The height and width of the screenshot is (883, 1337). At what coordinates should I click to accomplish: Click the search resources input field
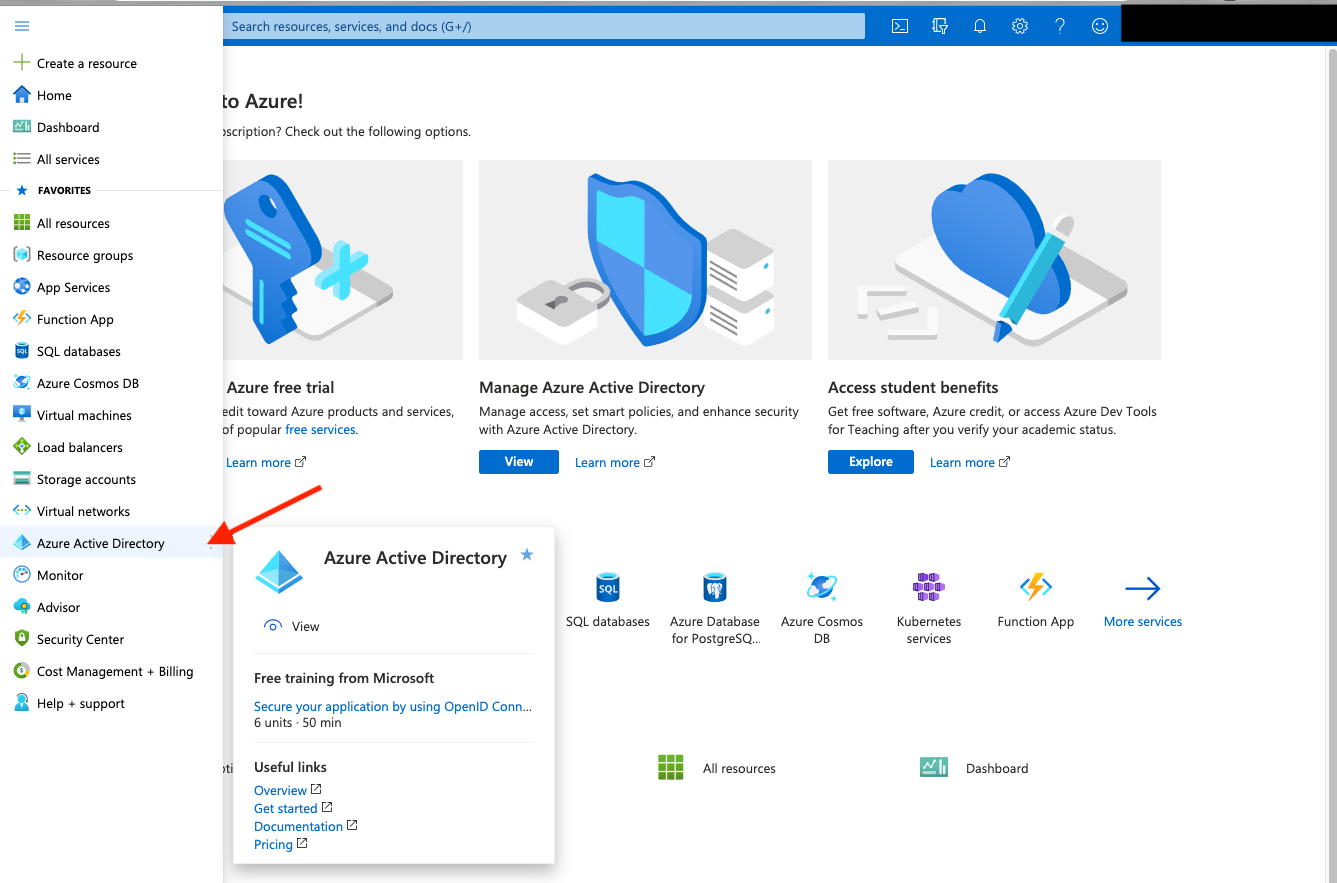coord(544,26)
